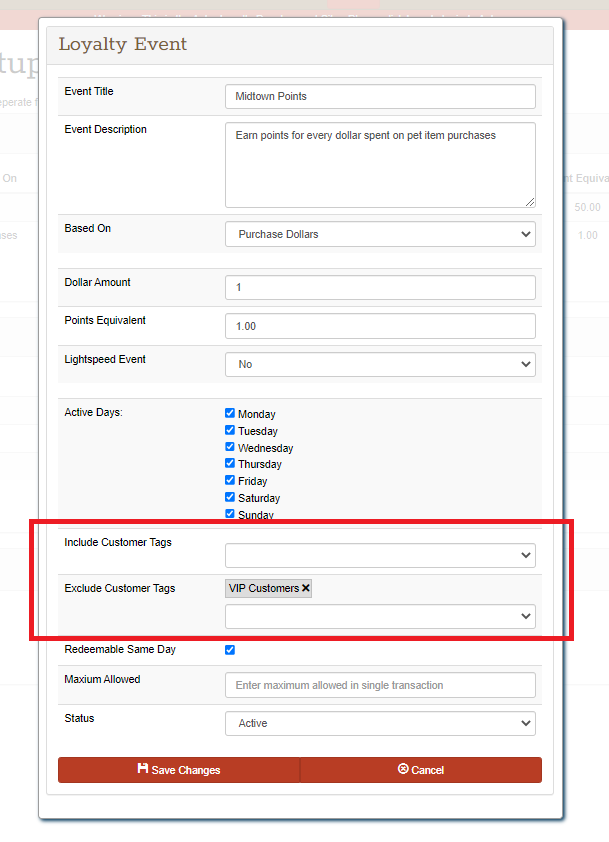The height and width of the screenshot is (842, 609).
Task: Toggle the Friday checkbox
Action: click(230, 480)
